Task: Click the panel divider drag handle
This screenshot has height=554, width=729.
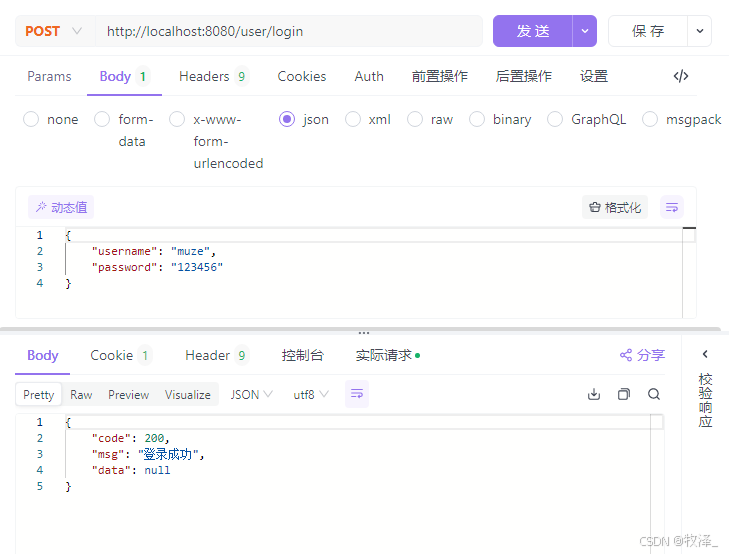Action: (364, 333)
